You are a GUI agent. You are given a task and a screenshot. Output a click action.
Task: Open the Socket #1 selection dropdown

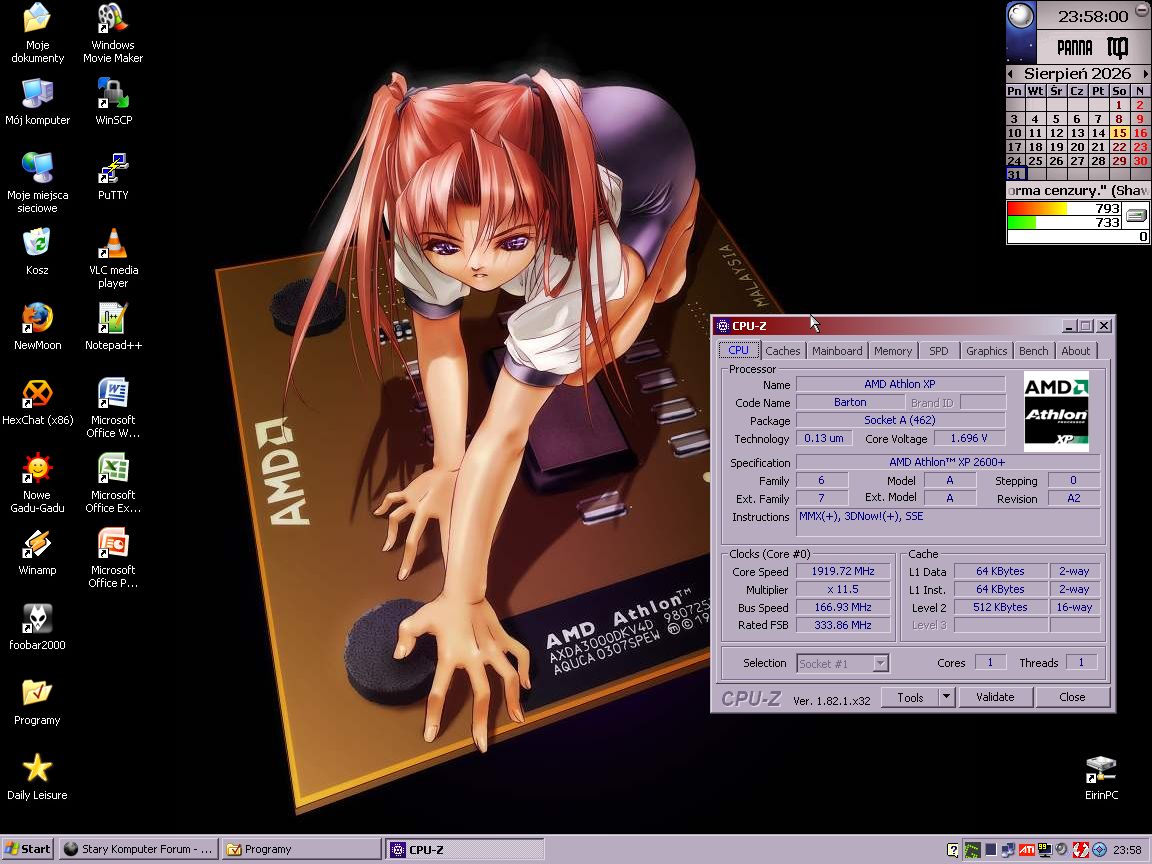click(843, 663)
